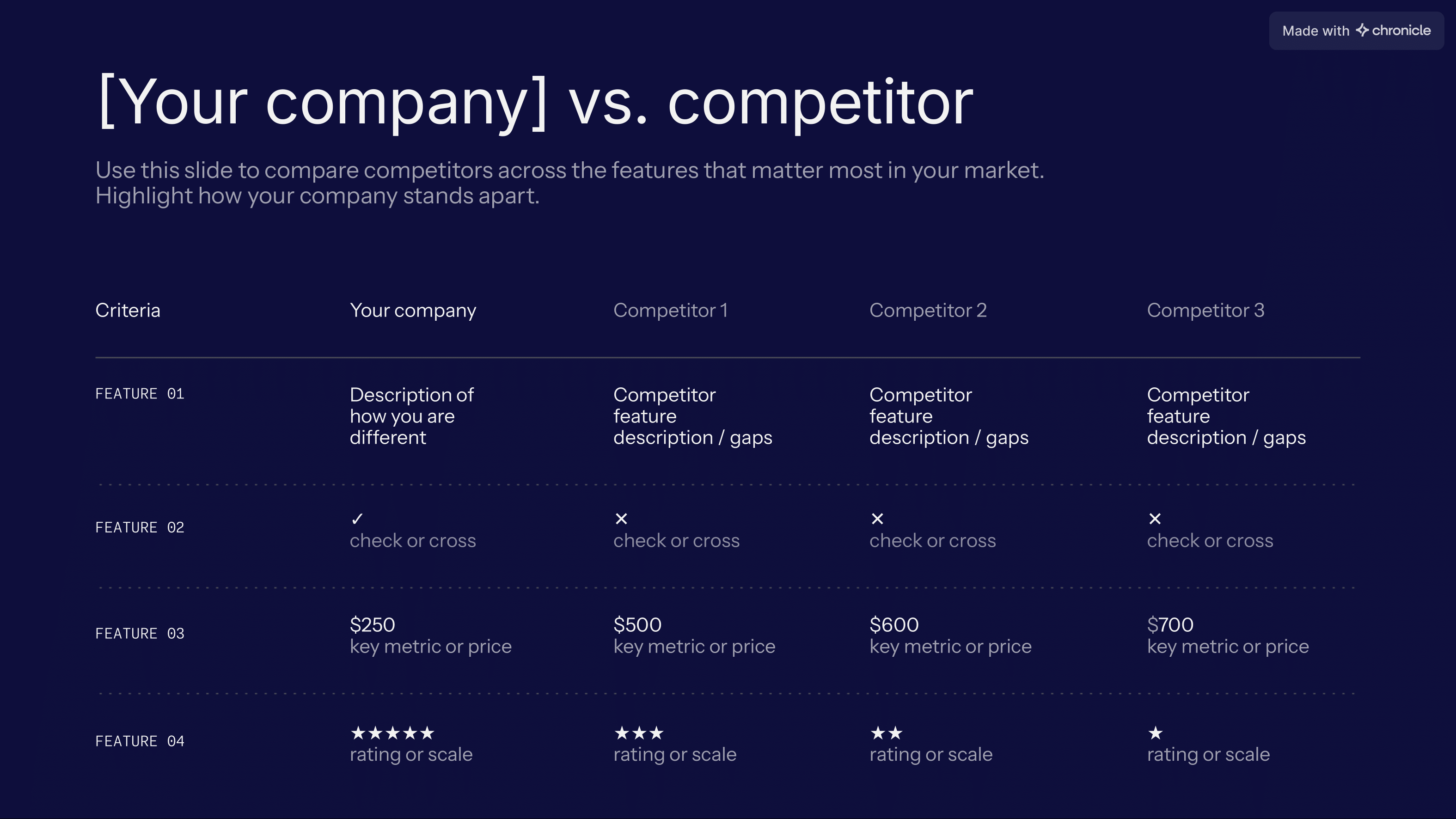This screenshot has width=1456, height=819.
Task: Open the "Made with chronicle" badge
Action: pyautogui.click(x=1356, y=31)
